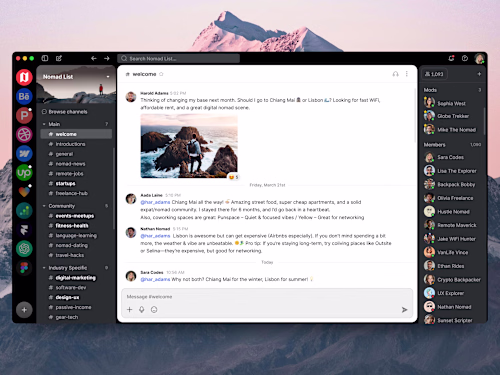This screenshot has height=375, width=500.
Task: Open the language-learning channel
Action: 76,235
